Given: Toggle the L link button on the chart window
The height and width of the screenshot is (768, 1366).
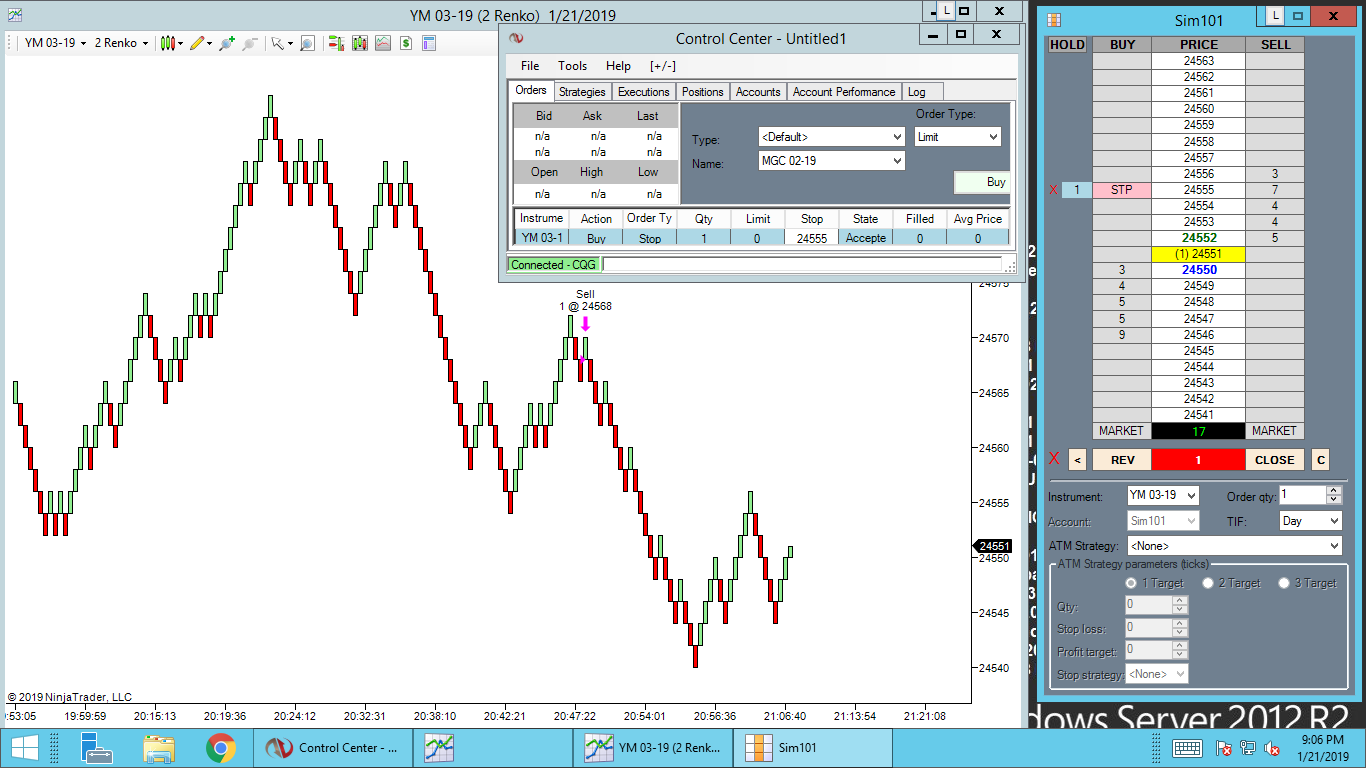Looking at the screenshot, I should (x=945, y=11).
